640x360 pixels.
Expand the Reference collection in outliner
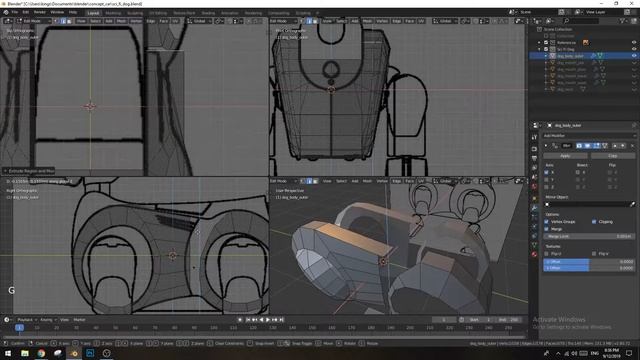[540, 42]
